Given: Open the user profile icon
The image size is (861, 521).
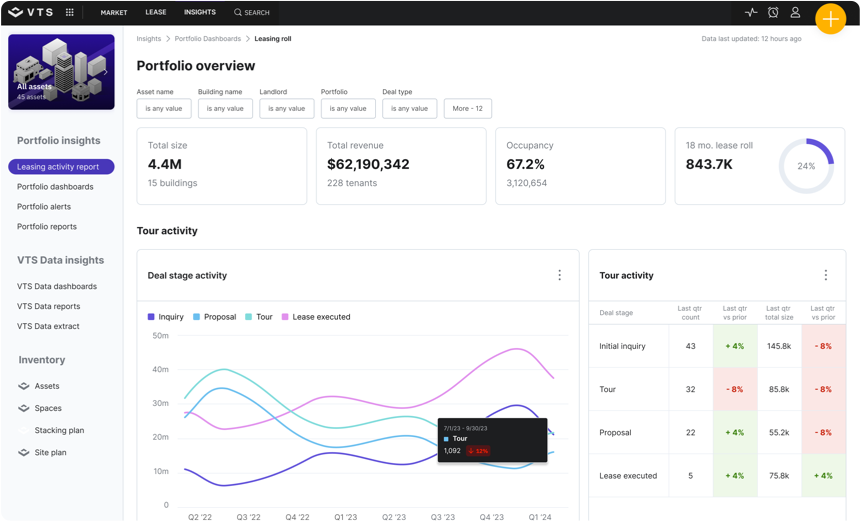Looking at the screenshot, I should pyautogui.click(x=795, y=13).
